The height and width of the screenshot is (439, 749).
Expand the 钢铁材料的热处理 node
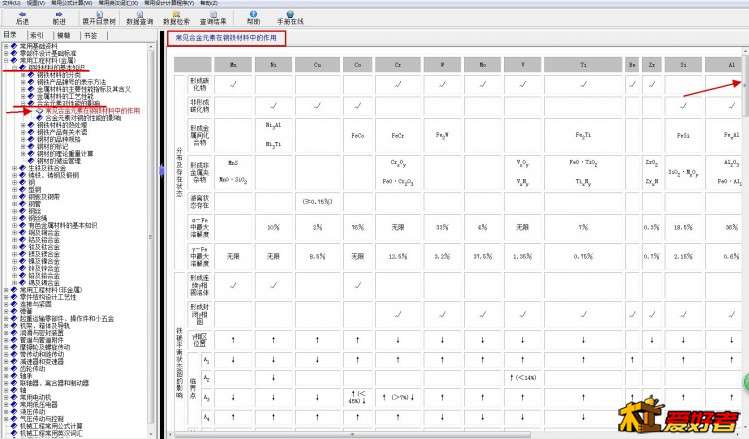point(23,125)
